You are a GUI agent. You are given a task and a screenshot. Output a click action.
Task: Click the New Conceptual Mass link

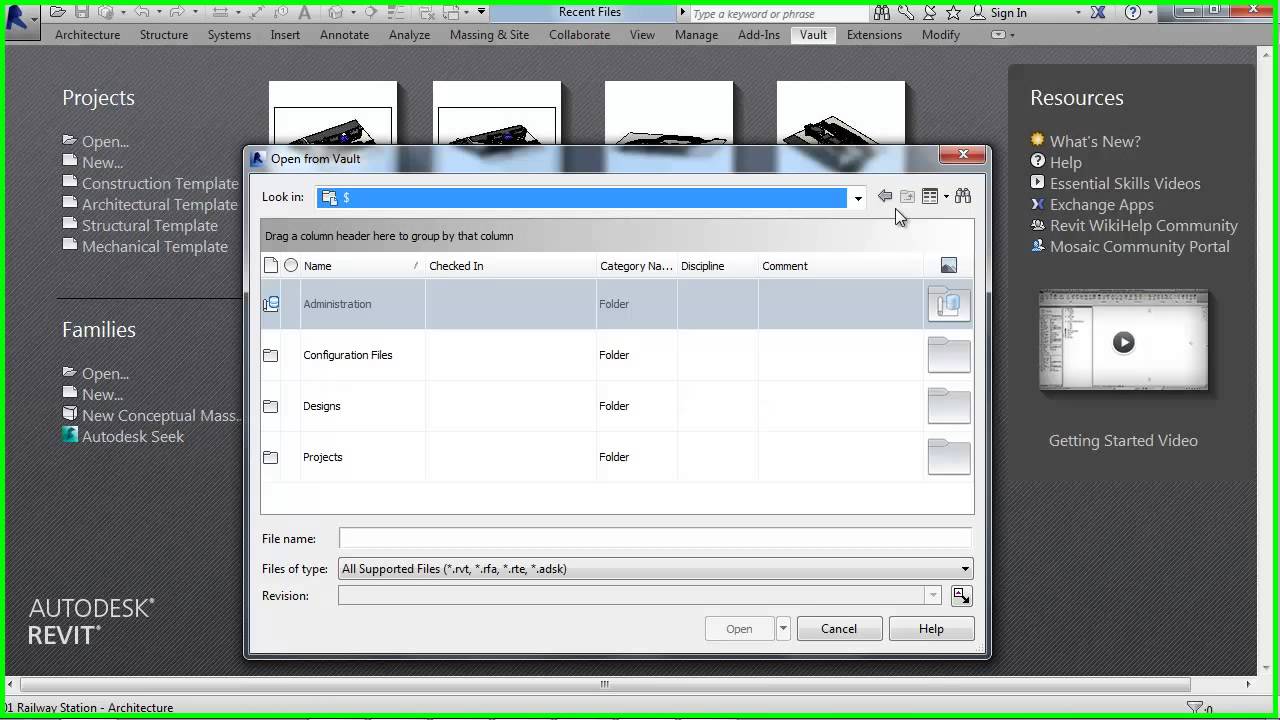(x=161, y=415)
